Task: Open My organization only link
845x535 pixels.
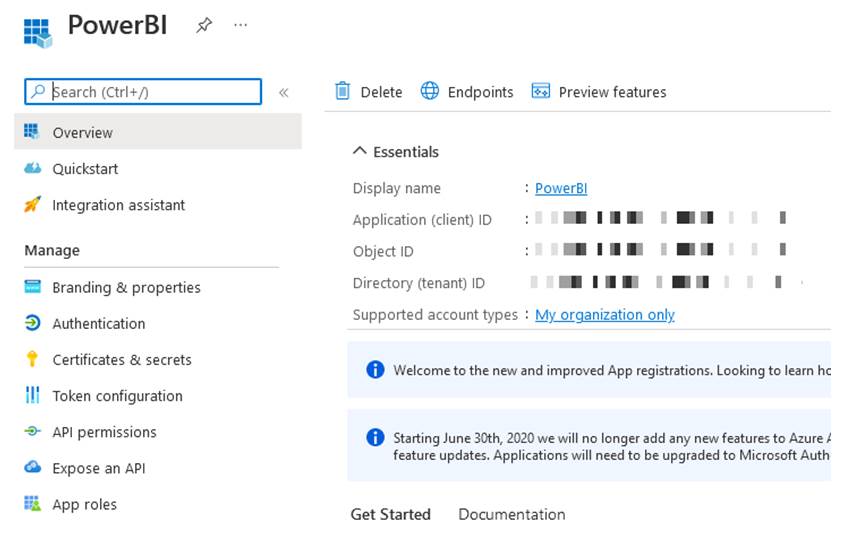Action: (x=605, y=314)
